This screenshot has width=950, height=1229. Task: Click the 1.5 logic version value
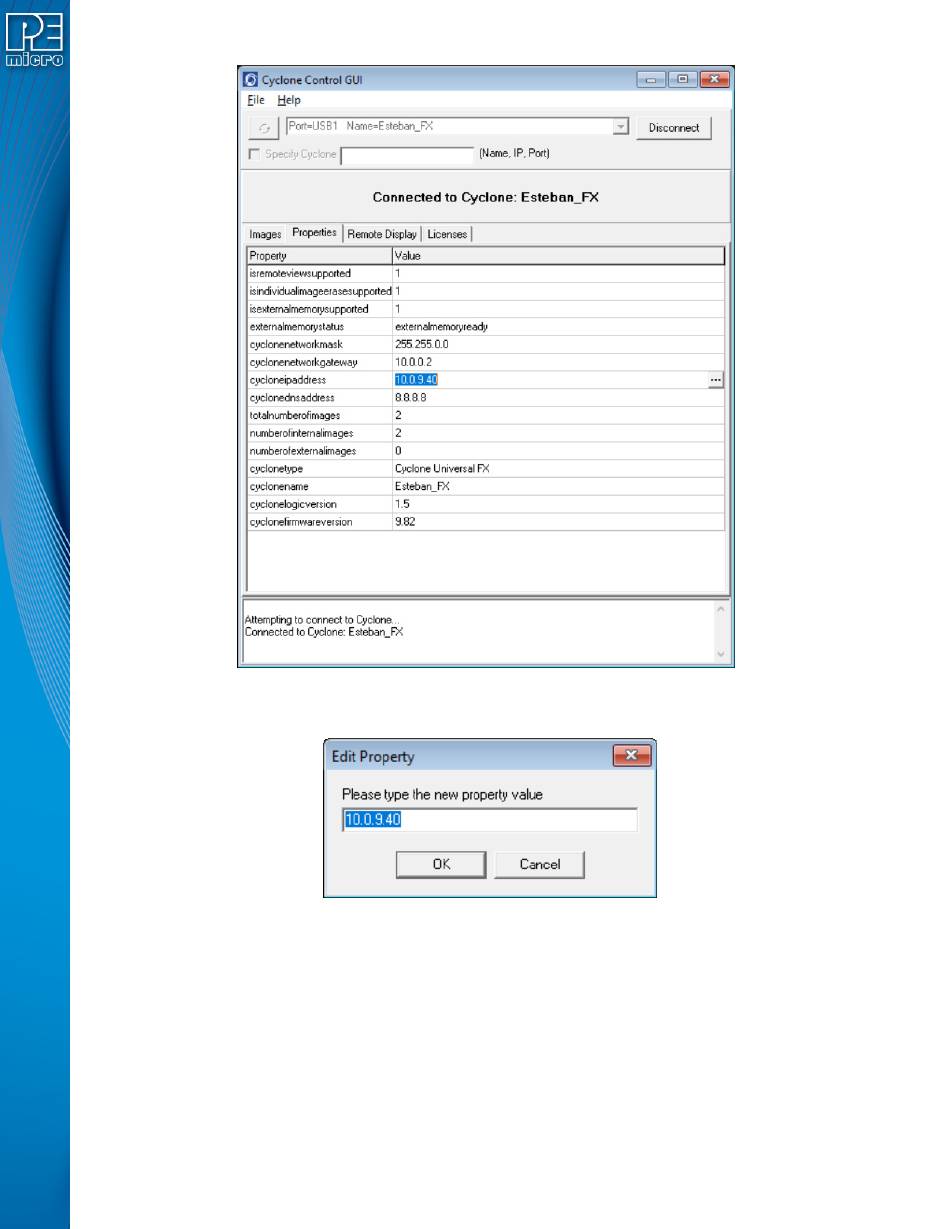(558, 504)
